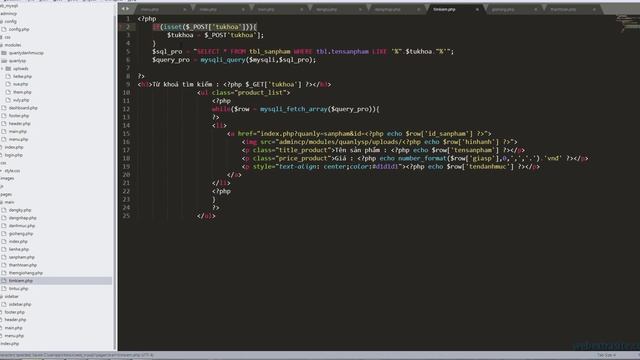
Task: Click "title_product" on line 17
Action: coord(305,150)
